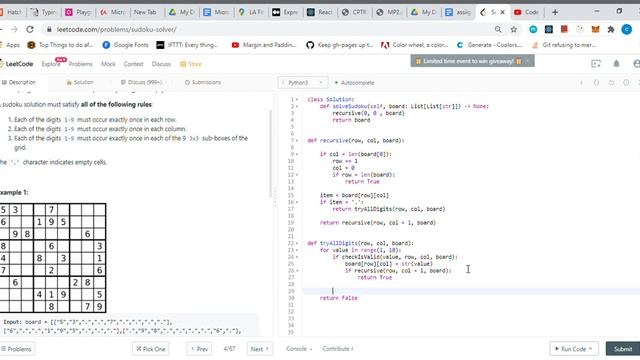Open the LeetCode playground icon near bell
Viewport: 640px width, 360px height.
tap(596, 64)
